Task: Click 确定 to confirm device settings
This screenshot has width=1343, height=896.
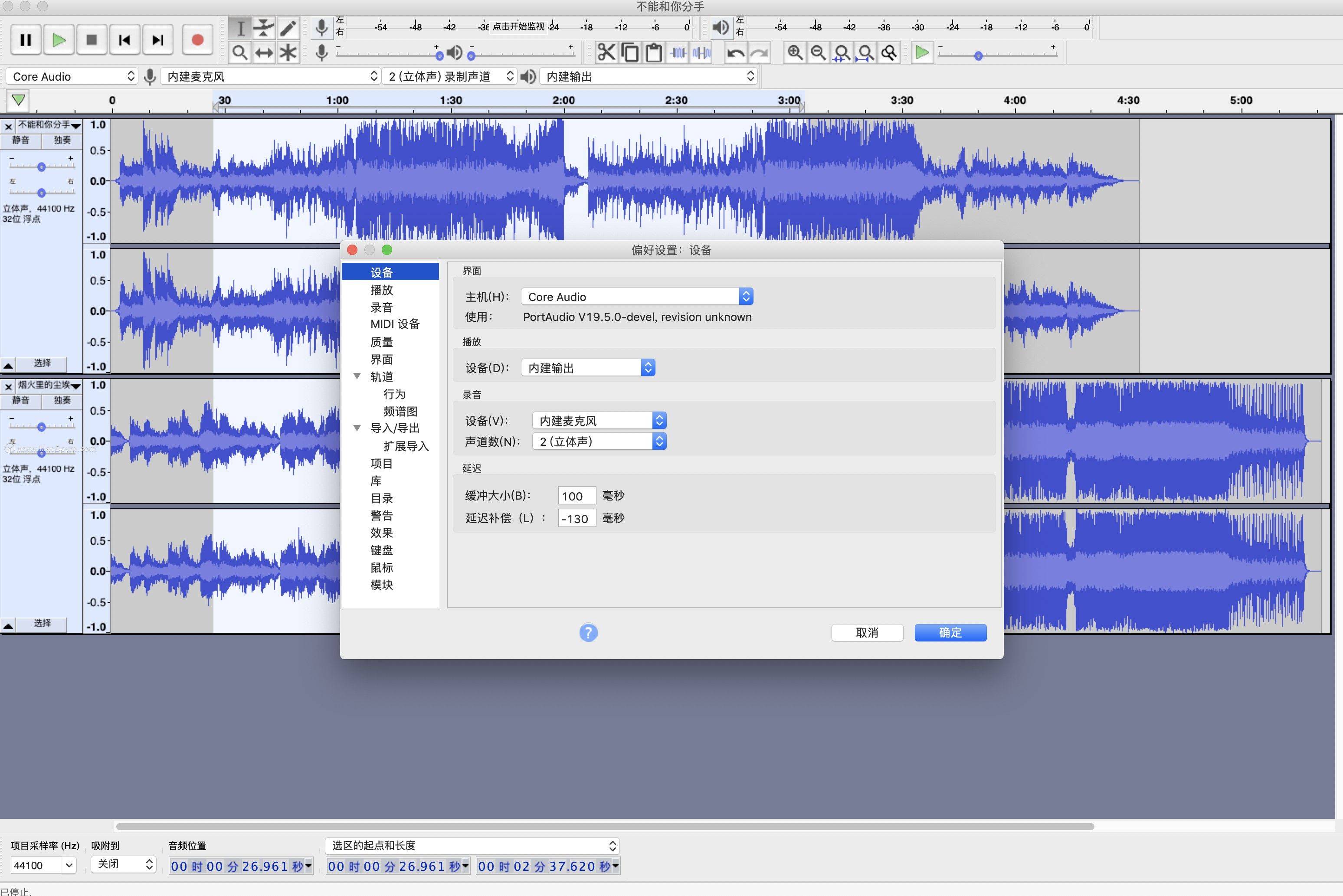Action: 951,631
